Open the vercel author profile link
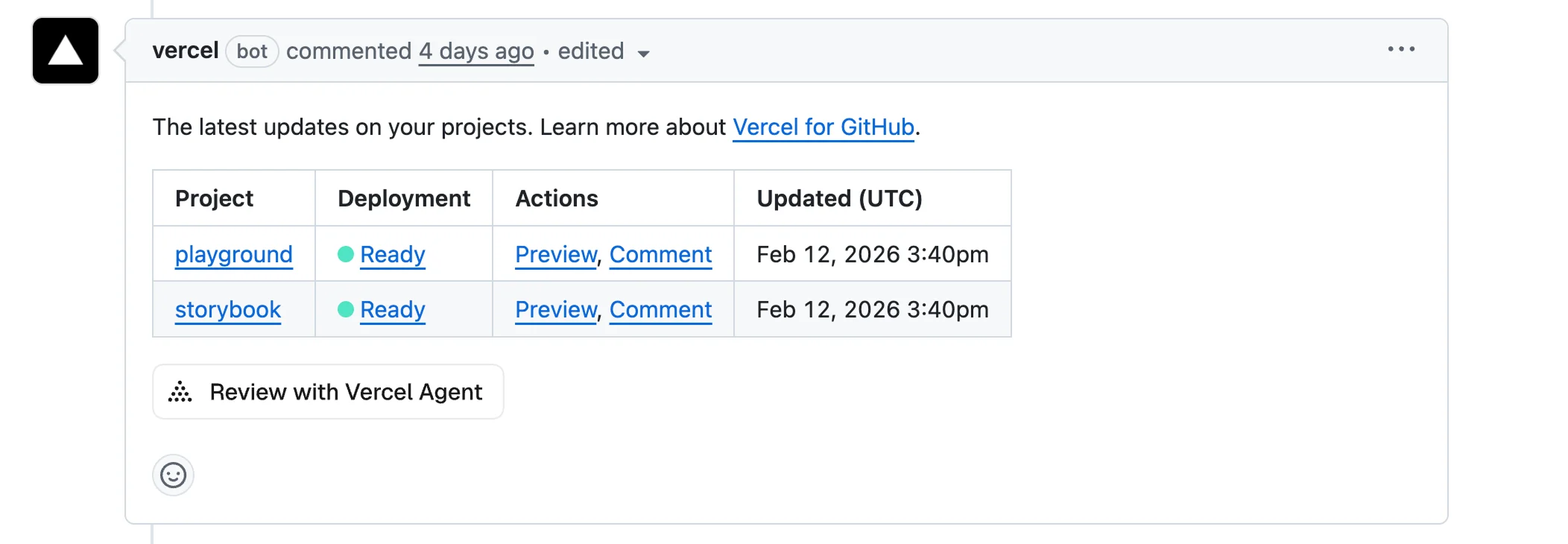1568x544 pixels. click(185, 51)
